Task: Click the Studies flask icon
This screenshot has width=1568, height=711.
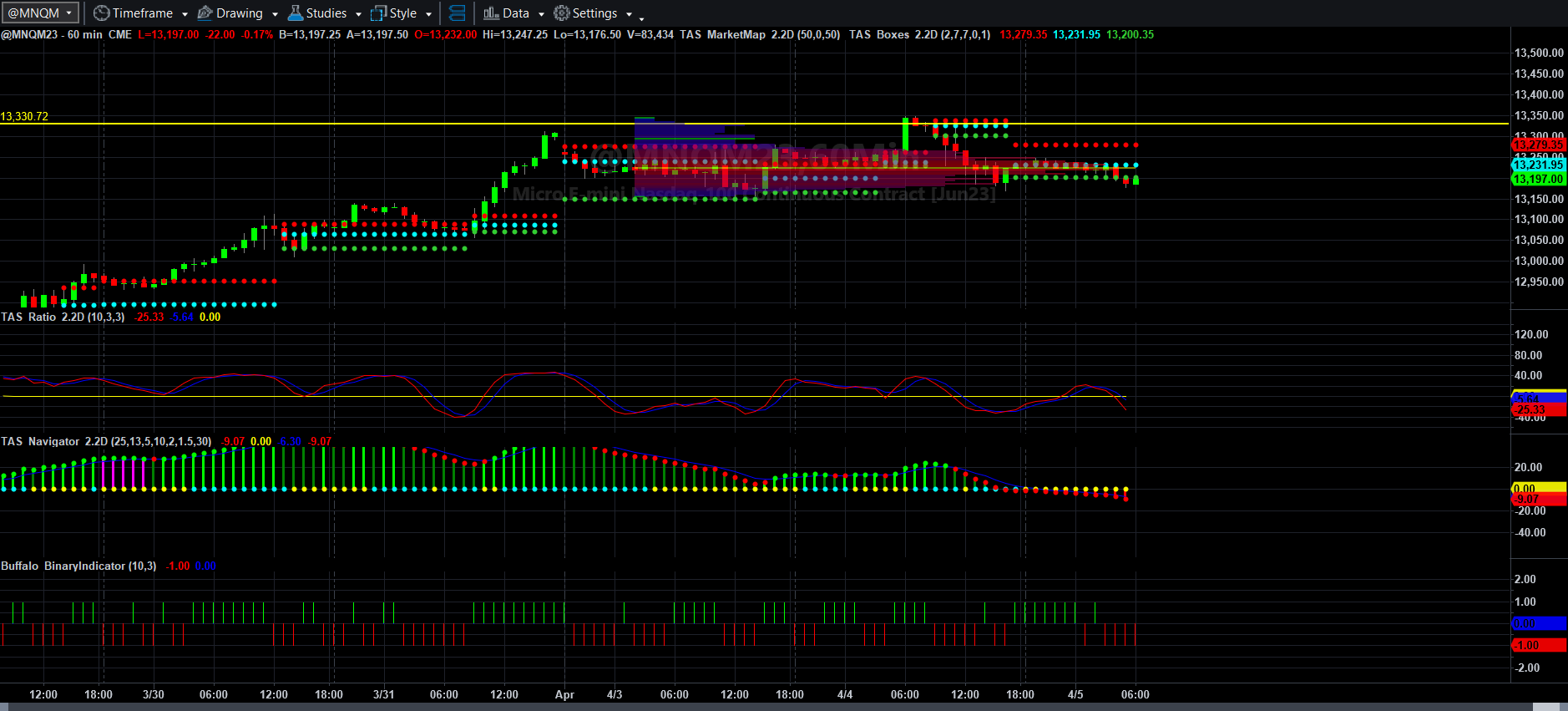Action: click(296, 13)
